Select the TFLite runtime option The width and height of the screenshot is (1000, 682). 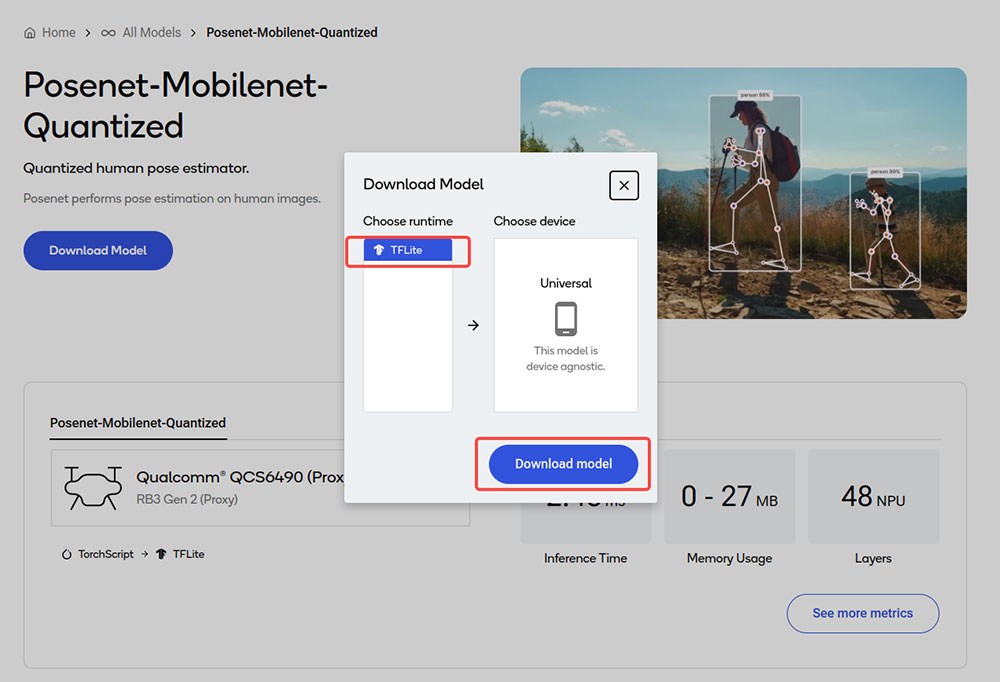click(408, 250)
